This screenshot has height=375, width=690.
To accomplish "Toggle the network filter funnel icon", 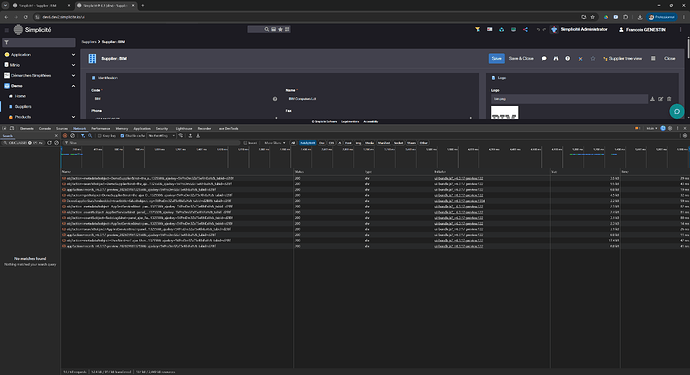I will click(83, 136).
